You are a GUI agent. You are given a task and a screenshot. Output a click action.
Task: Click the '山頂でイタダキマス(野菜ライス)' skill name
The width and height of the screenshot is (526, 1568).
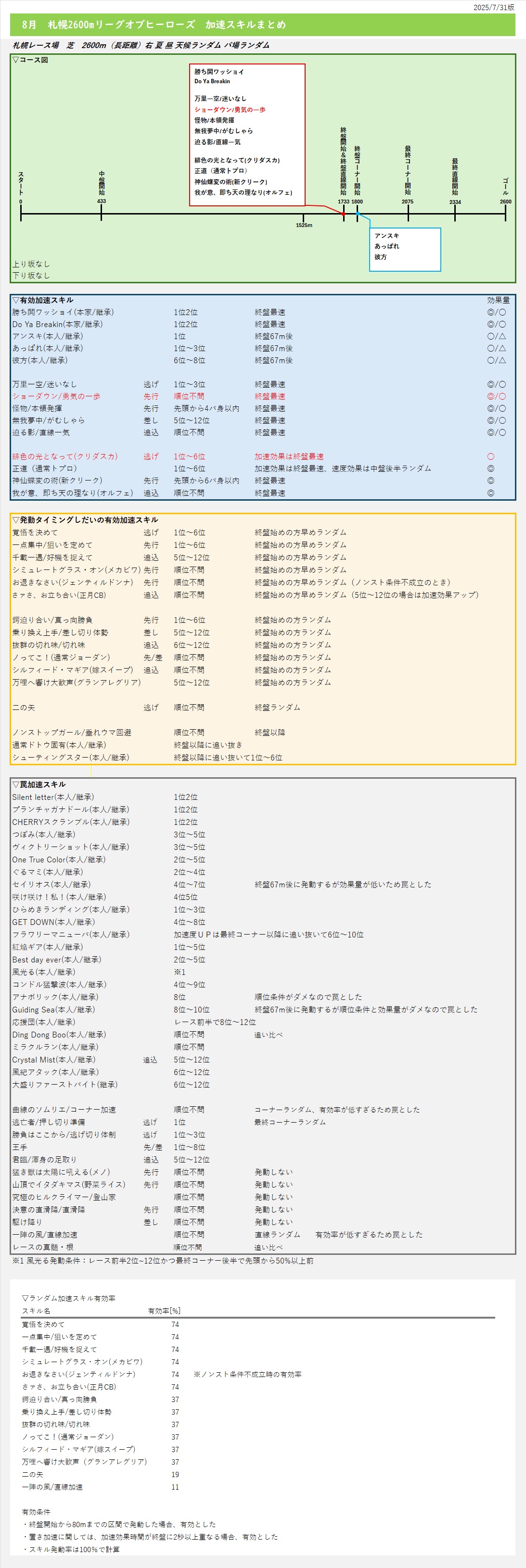(69, 1185)
